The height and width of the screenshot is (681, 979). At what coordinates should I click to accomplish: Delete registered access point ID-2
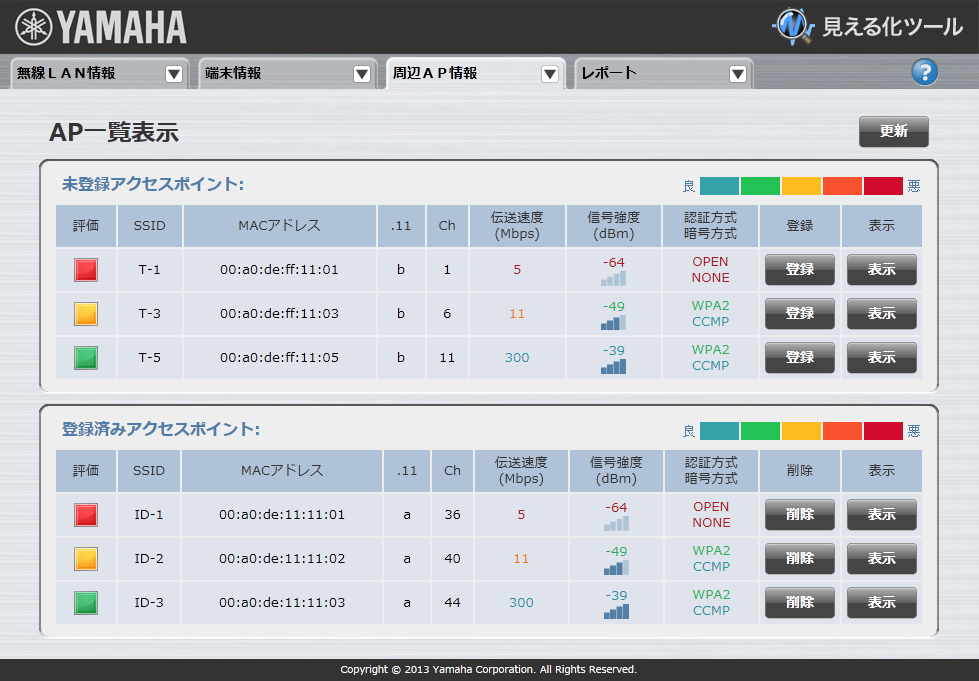pyautogui.click(x=799, y=558)
